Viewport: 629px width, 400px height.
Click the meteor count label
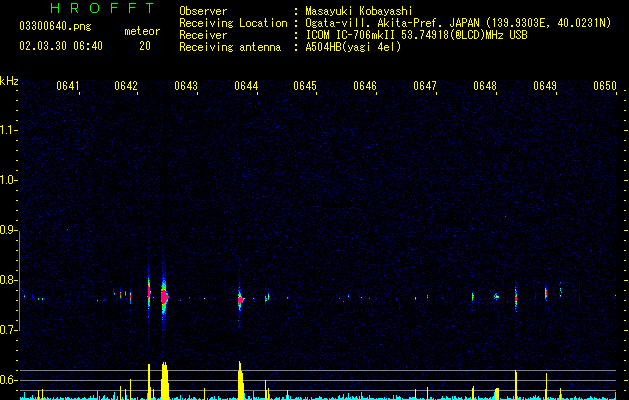(x=142, y=31)
